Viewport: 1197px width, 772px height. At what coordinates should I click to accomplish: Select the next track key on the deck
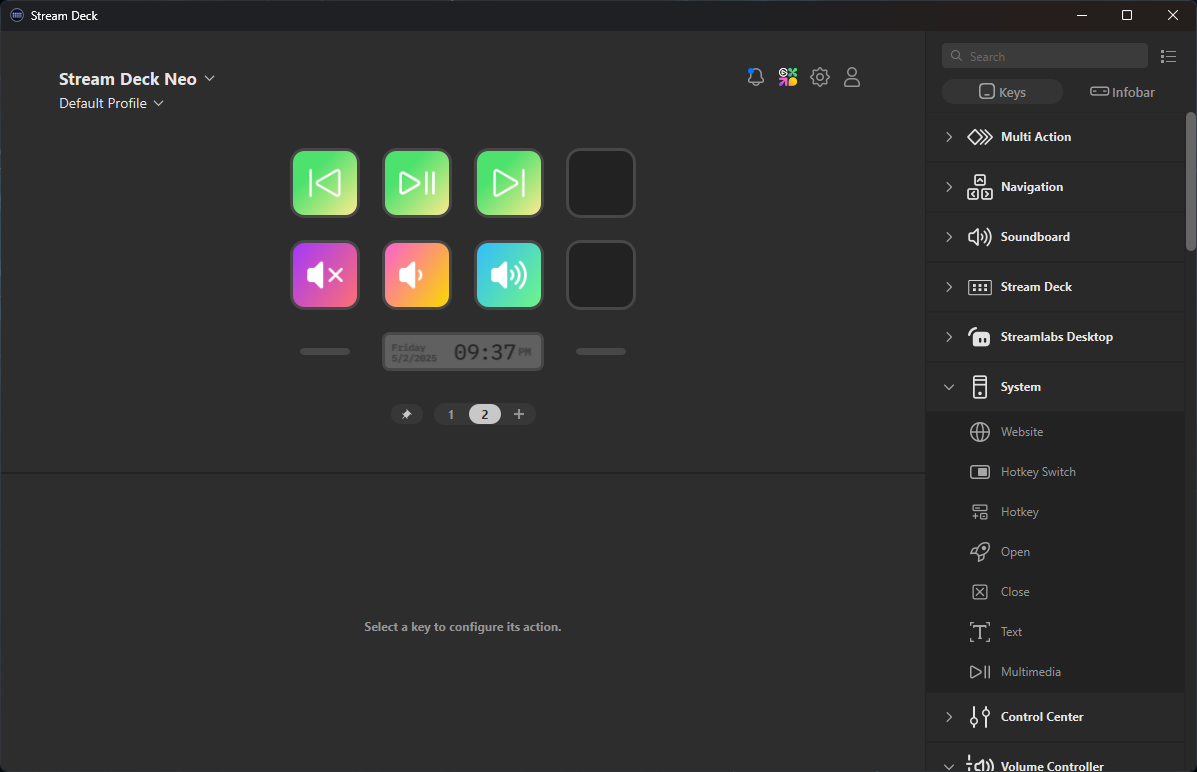point(508,183)
